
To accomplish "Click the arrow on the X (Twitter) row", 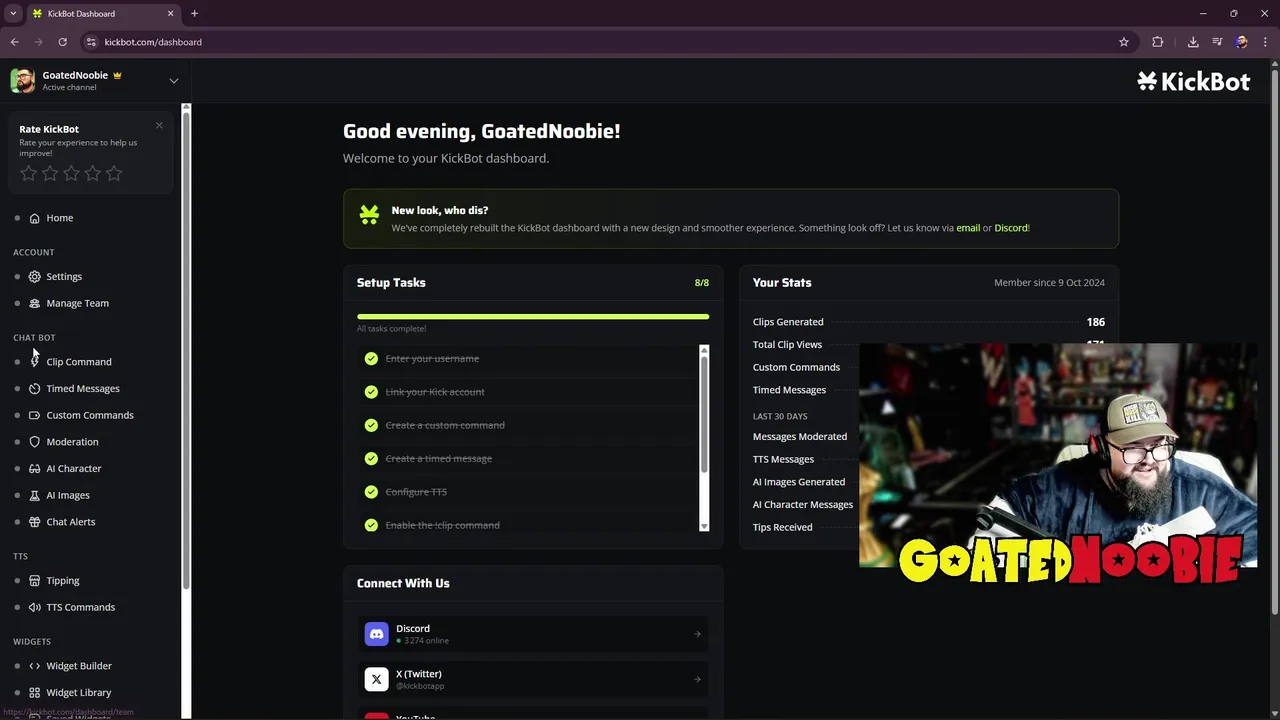I will [x=697, y=680].
